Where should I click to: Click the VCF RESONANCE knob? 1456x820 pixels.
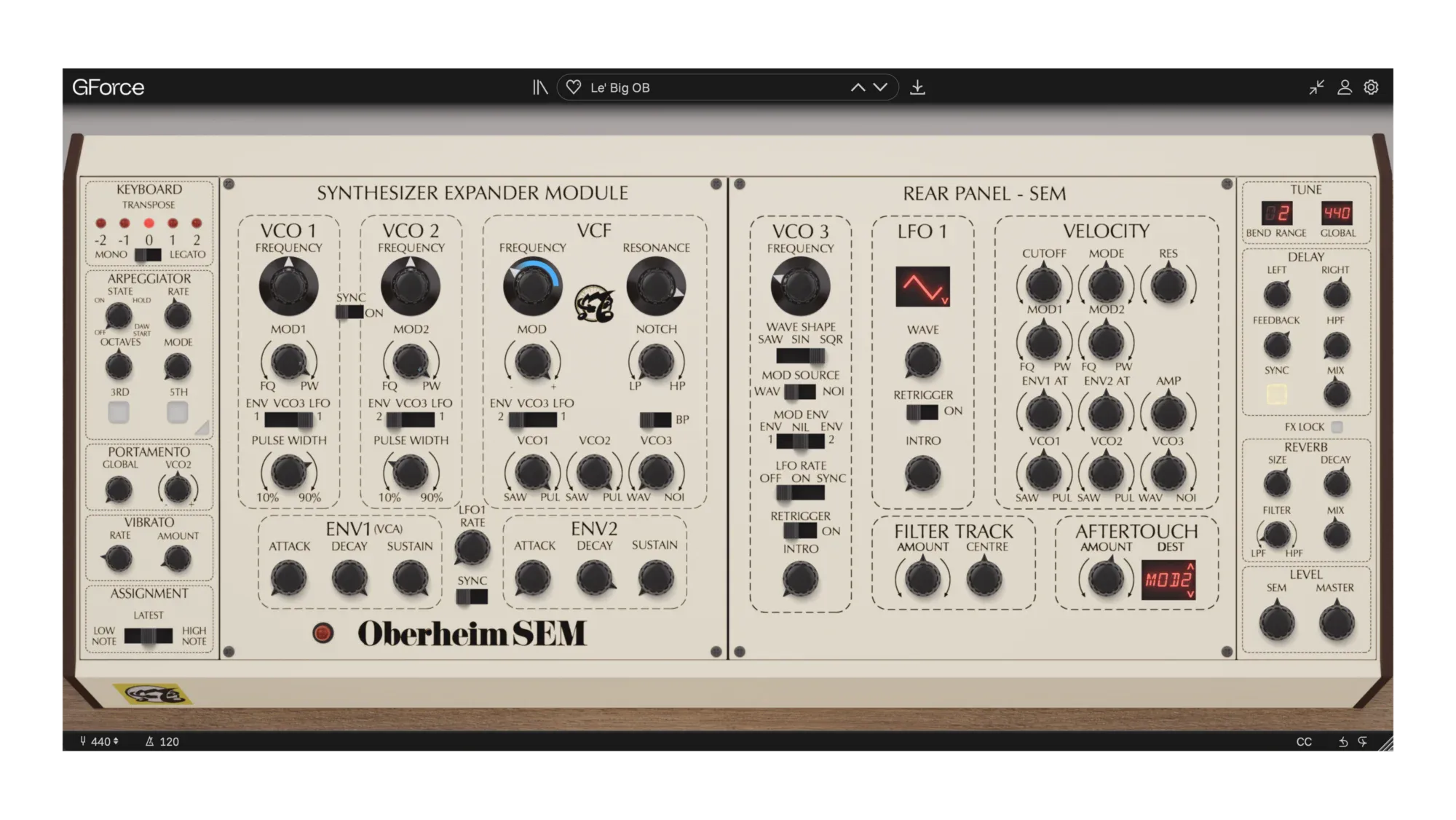656,286
